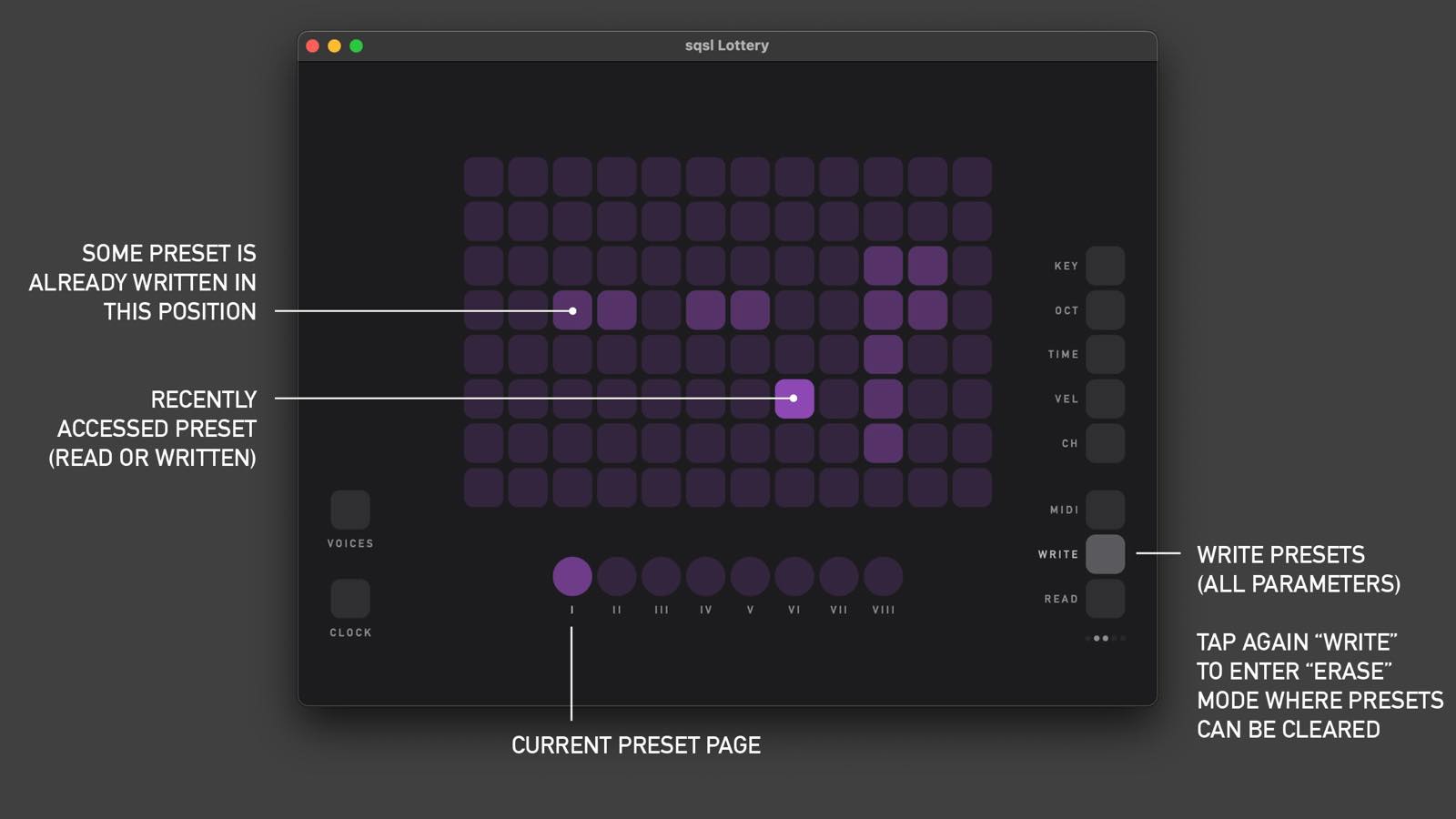The image size is (1456, 819).
Task: Activate the WRITE presets button
Action: [1105, 554]
